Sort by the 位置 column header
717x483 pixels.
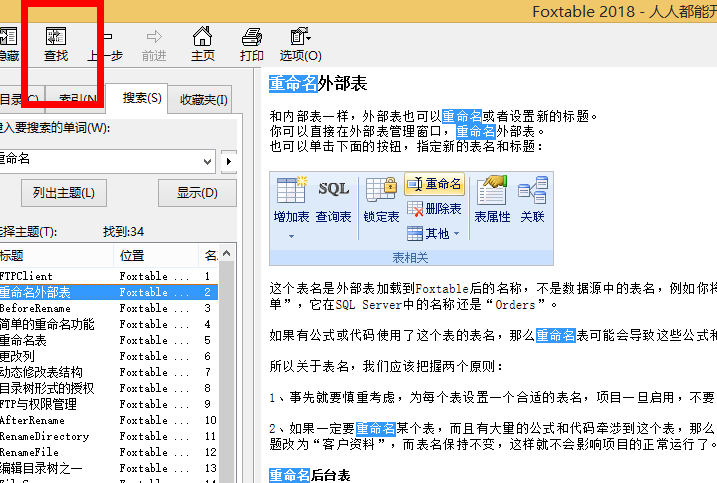156,256
